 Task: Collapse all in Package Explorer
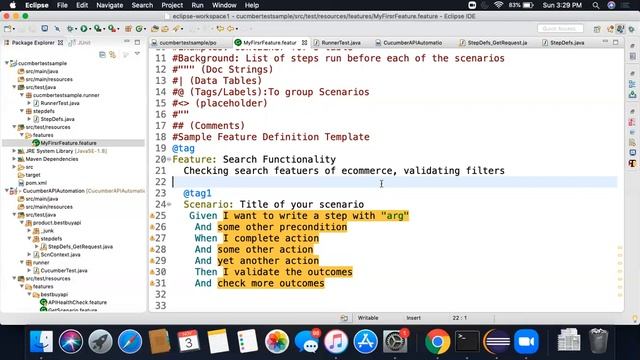click(102, 54)
